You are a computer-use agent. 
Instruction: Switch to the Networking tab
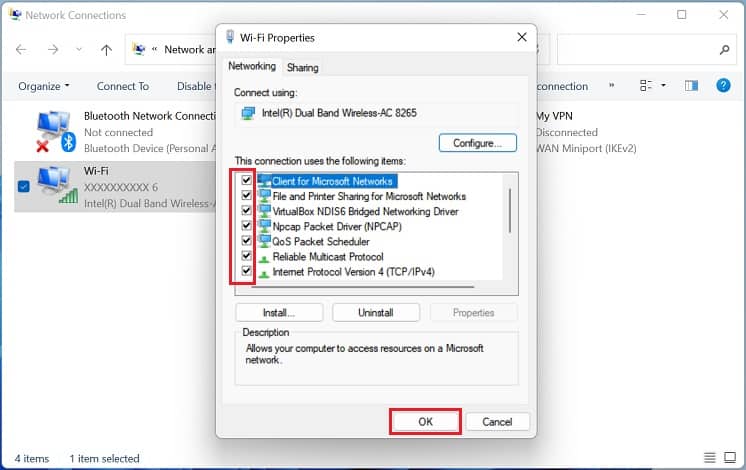252,66
